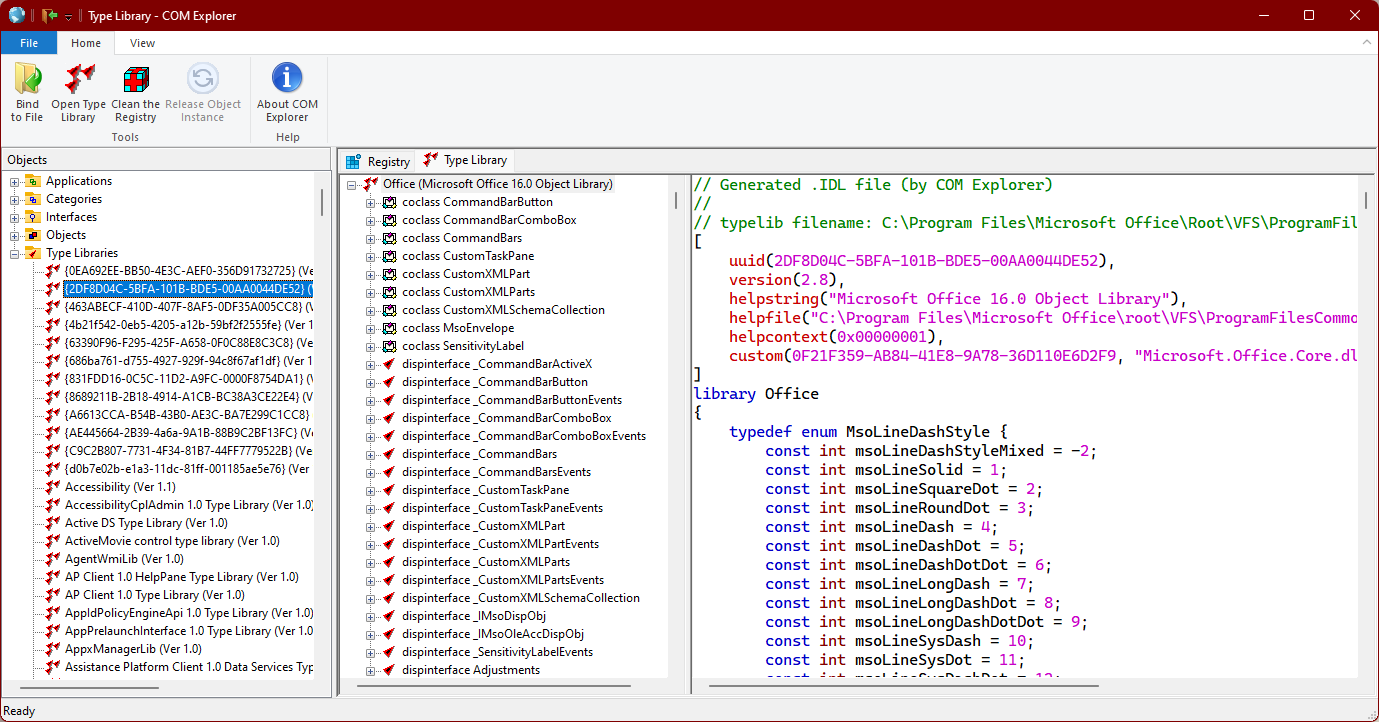Select dispinterface _CustomTaskPaneEvents
This screenshot has height=722, width=1379.
[502, 508]
